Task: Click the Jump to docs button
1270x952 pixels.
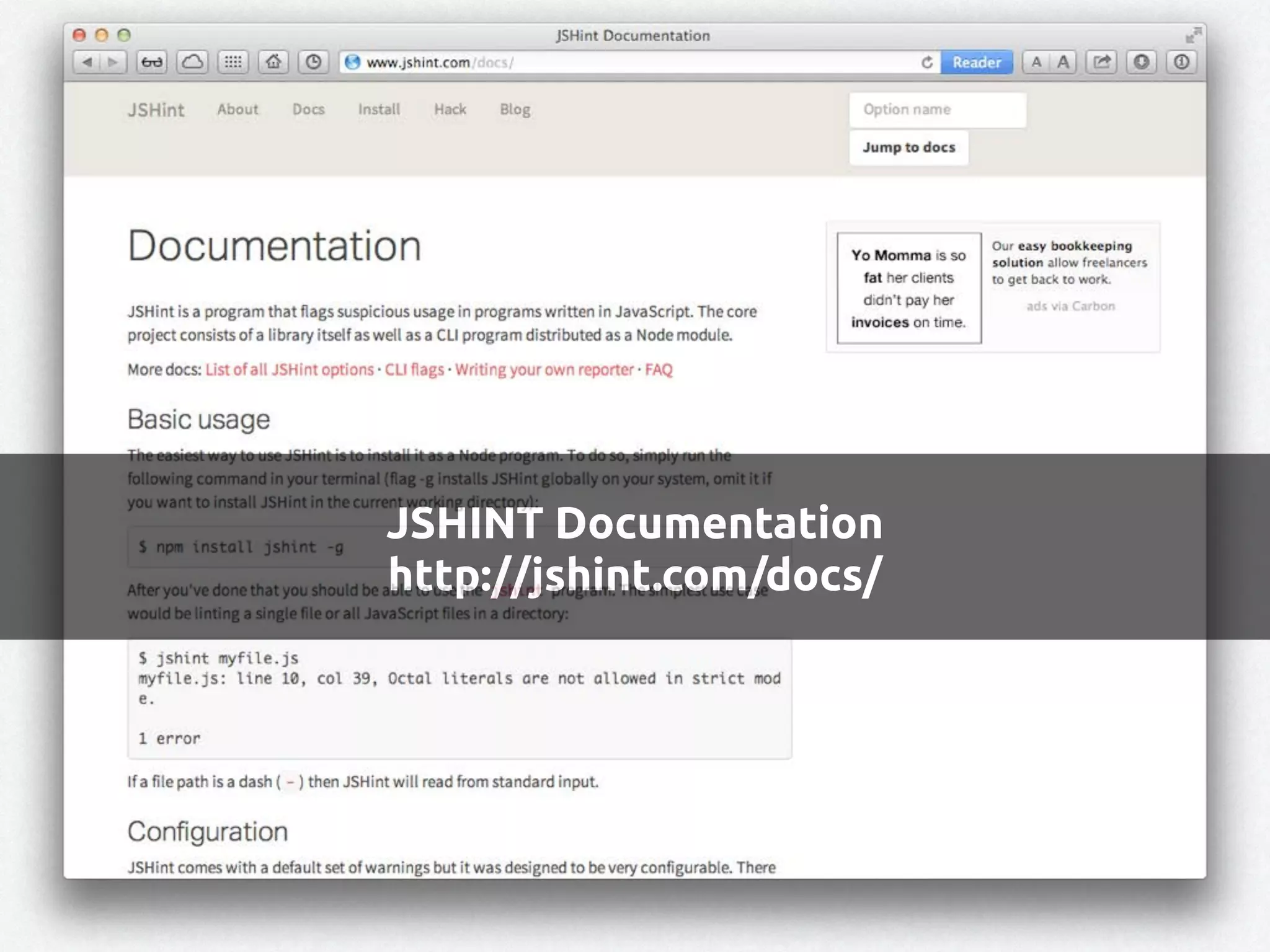Action: pyautogui.click(x=908, y=148)
